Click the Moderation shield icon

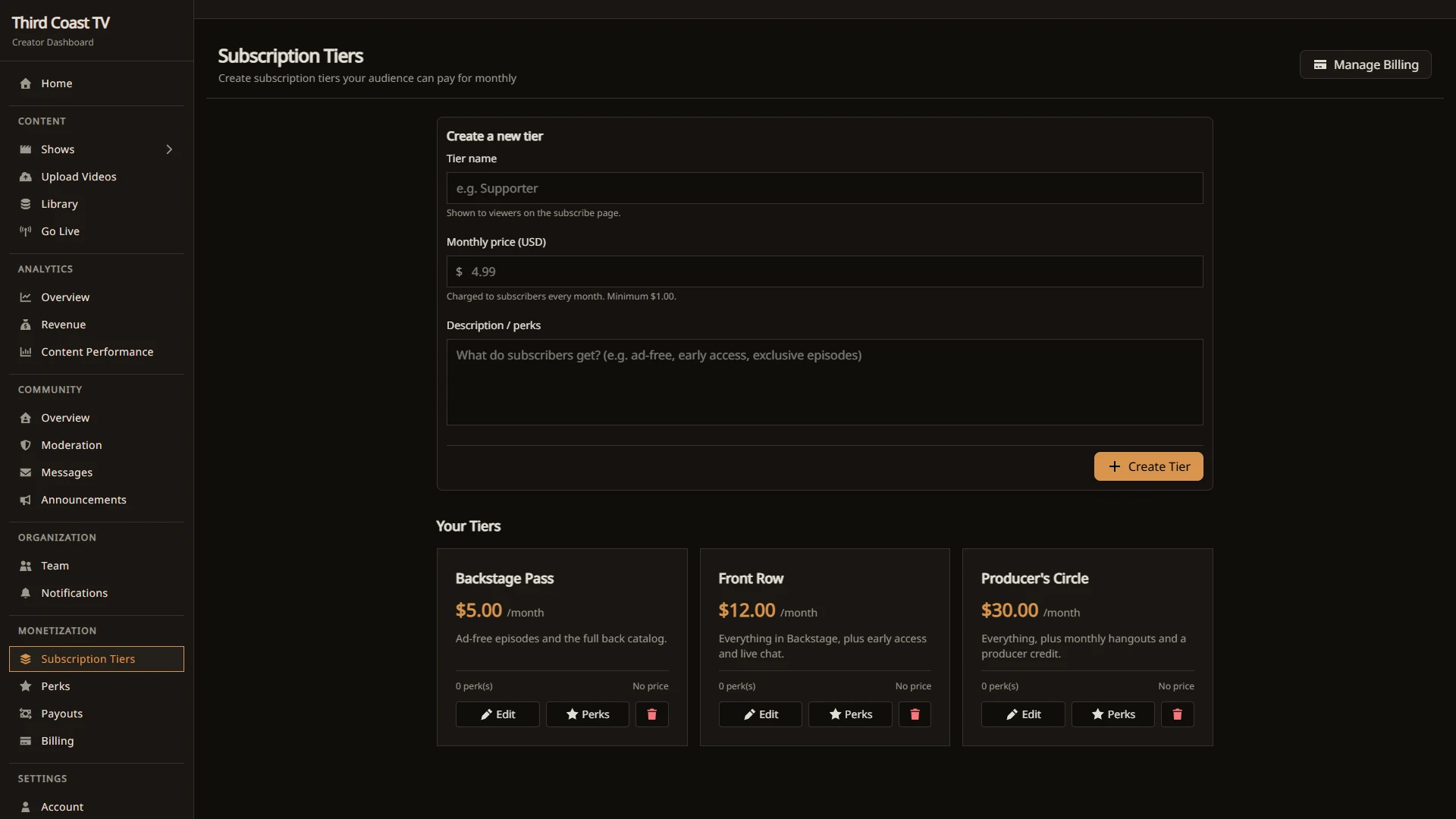click(26, 445)
